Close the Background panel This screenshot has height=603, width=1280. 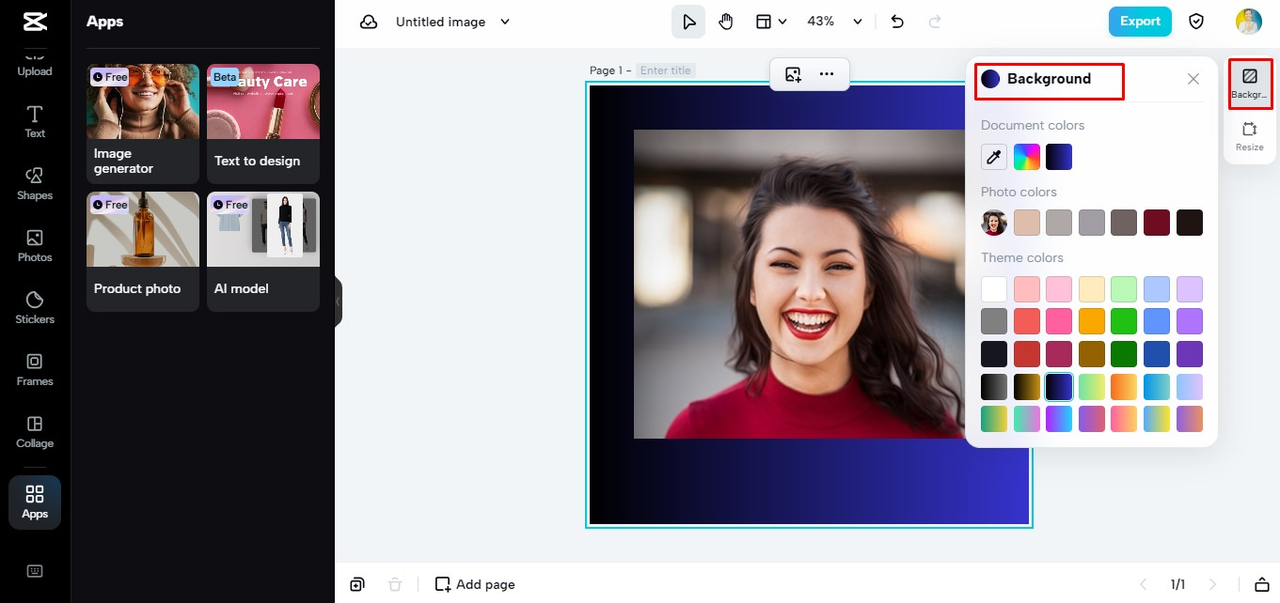click(x=1193, y=79)
